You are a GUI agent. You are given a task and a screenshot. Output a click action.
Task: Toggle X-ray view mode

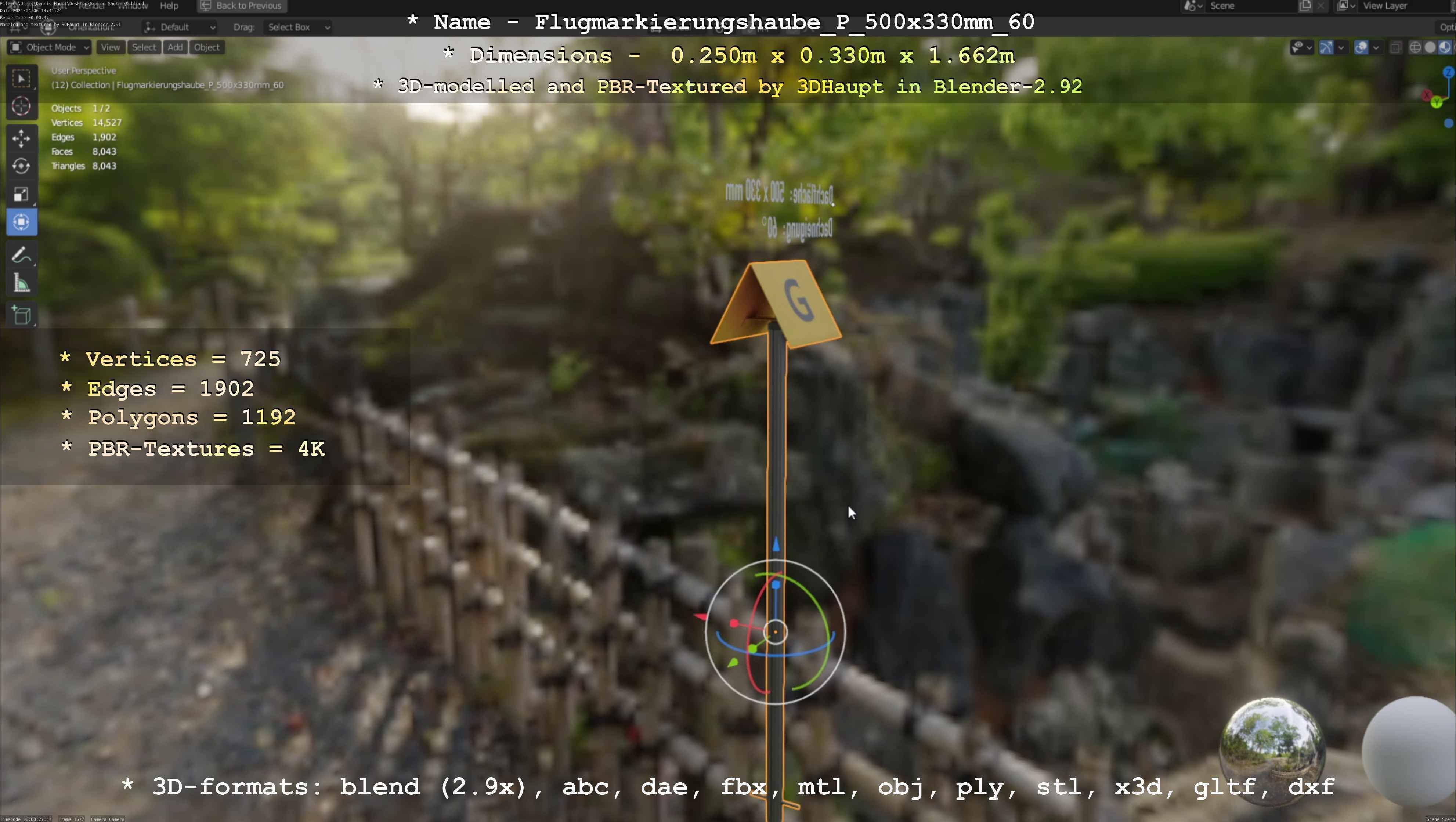coord(1395,47)
